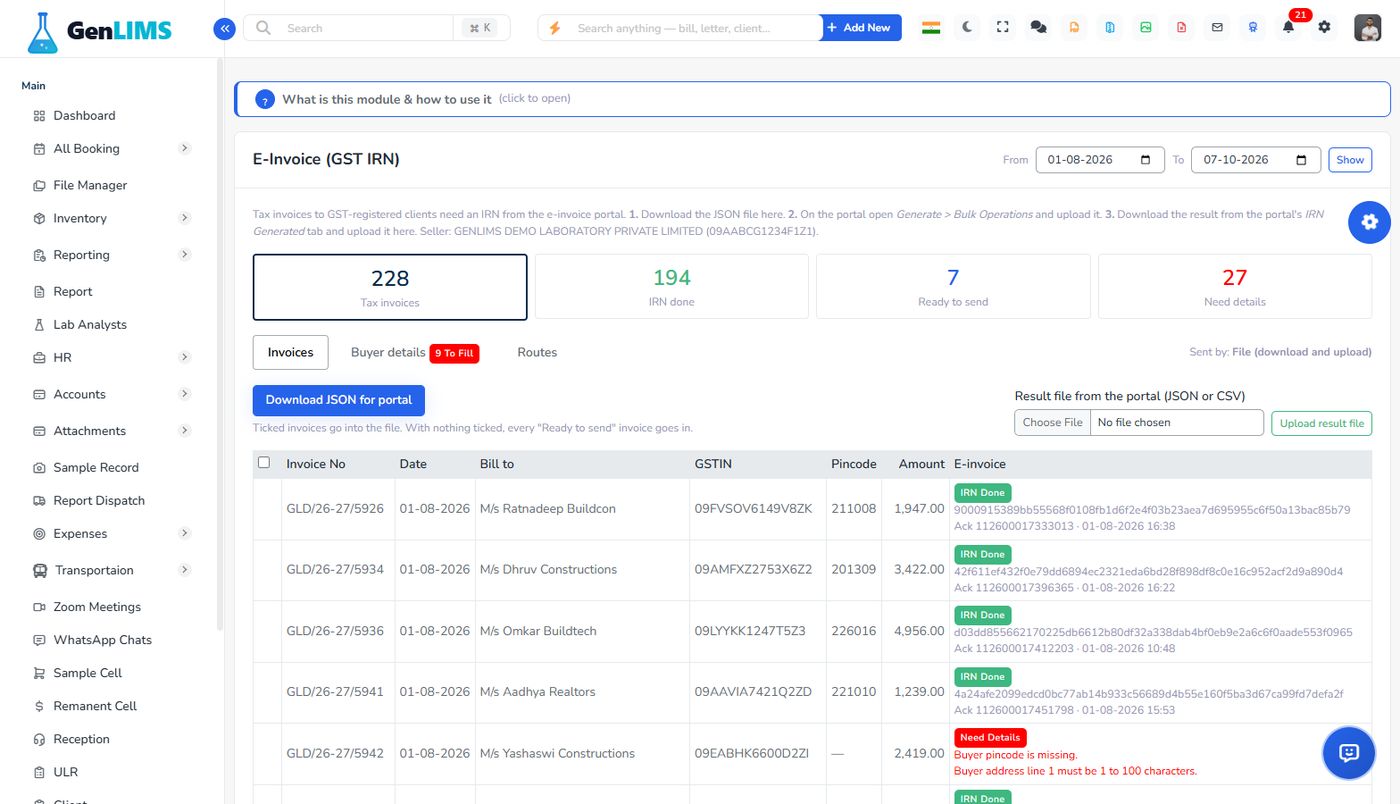This screenshot has height=804, width=1400.
Task: Filter by the 7 Ready to send card
Action: tap(953, 287)
